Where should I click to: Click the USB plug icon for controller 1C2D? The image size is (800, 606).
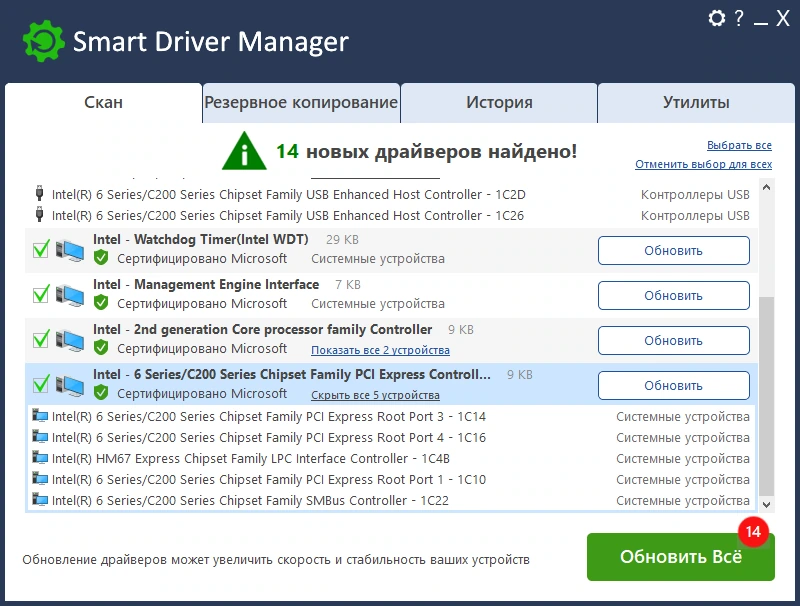(39, 194)
